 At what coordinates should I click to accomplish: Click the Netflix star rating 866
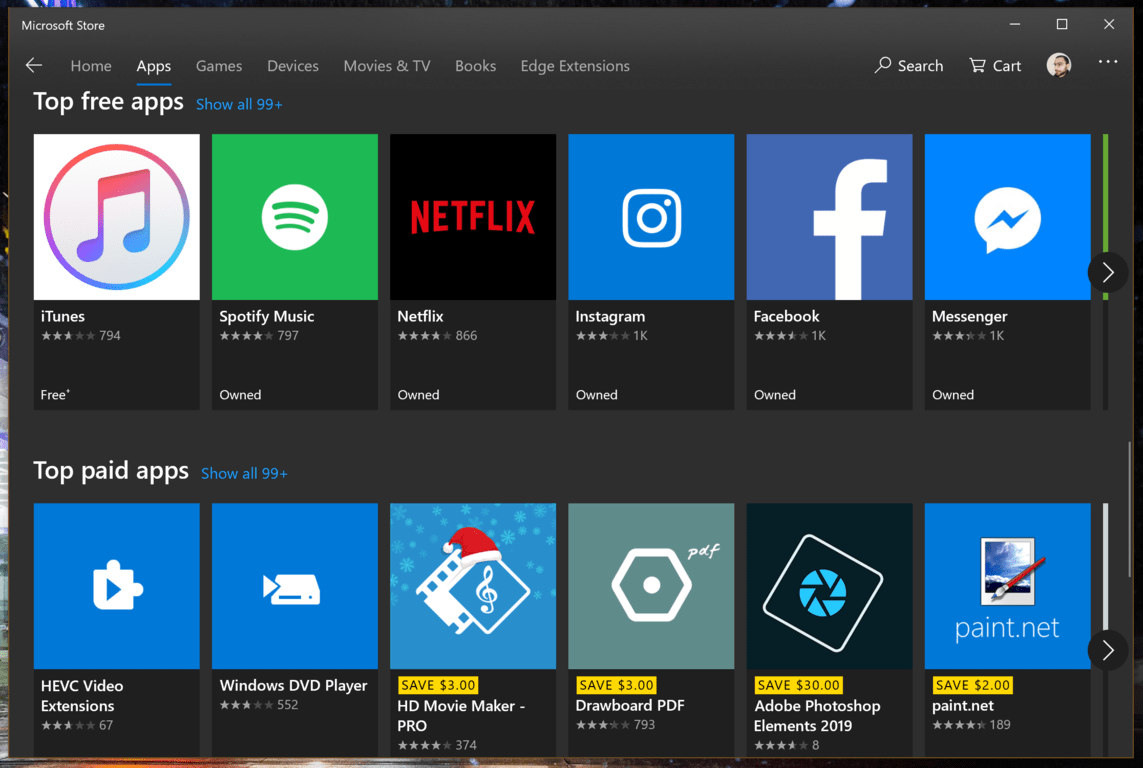pos(437,336)
